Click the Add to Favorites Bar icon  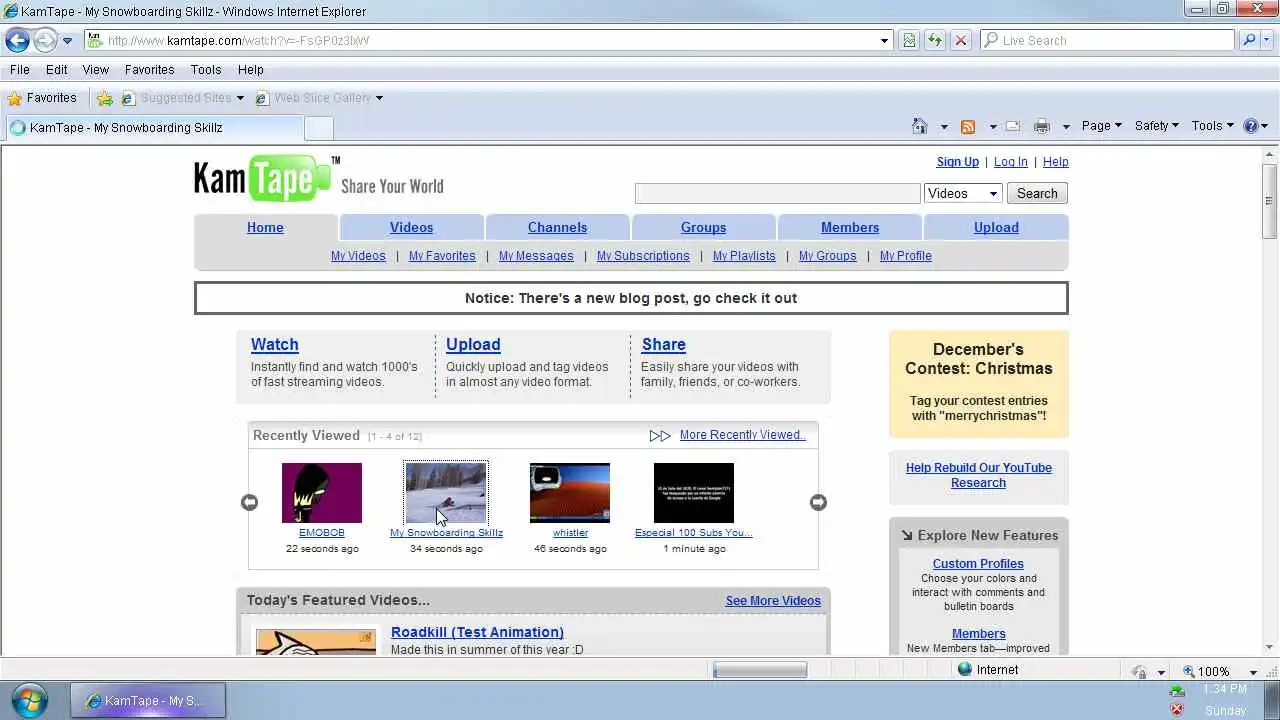point(105,98)
